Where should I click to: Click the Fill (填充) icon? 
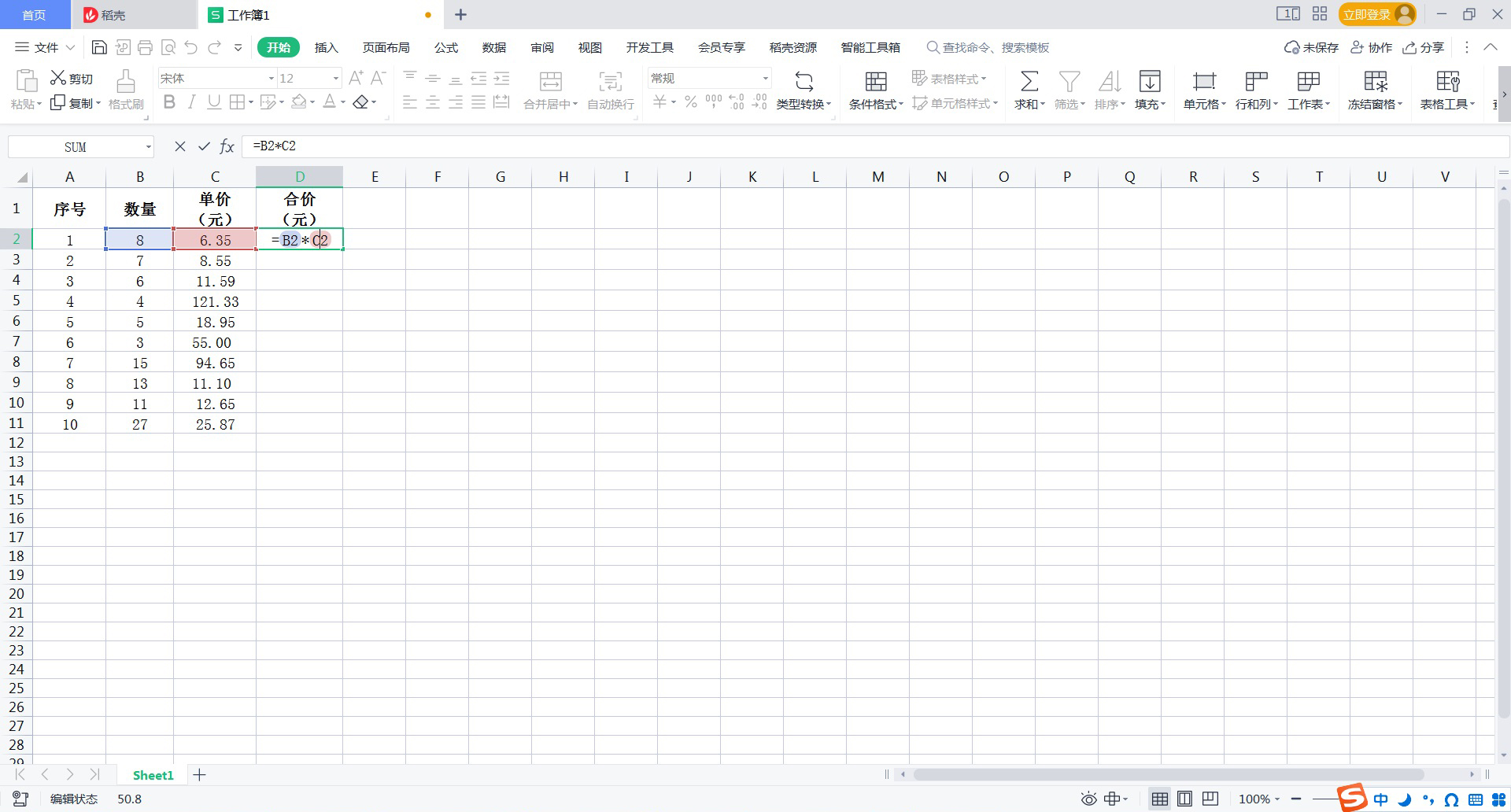tap(1150, 81)
